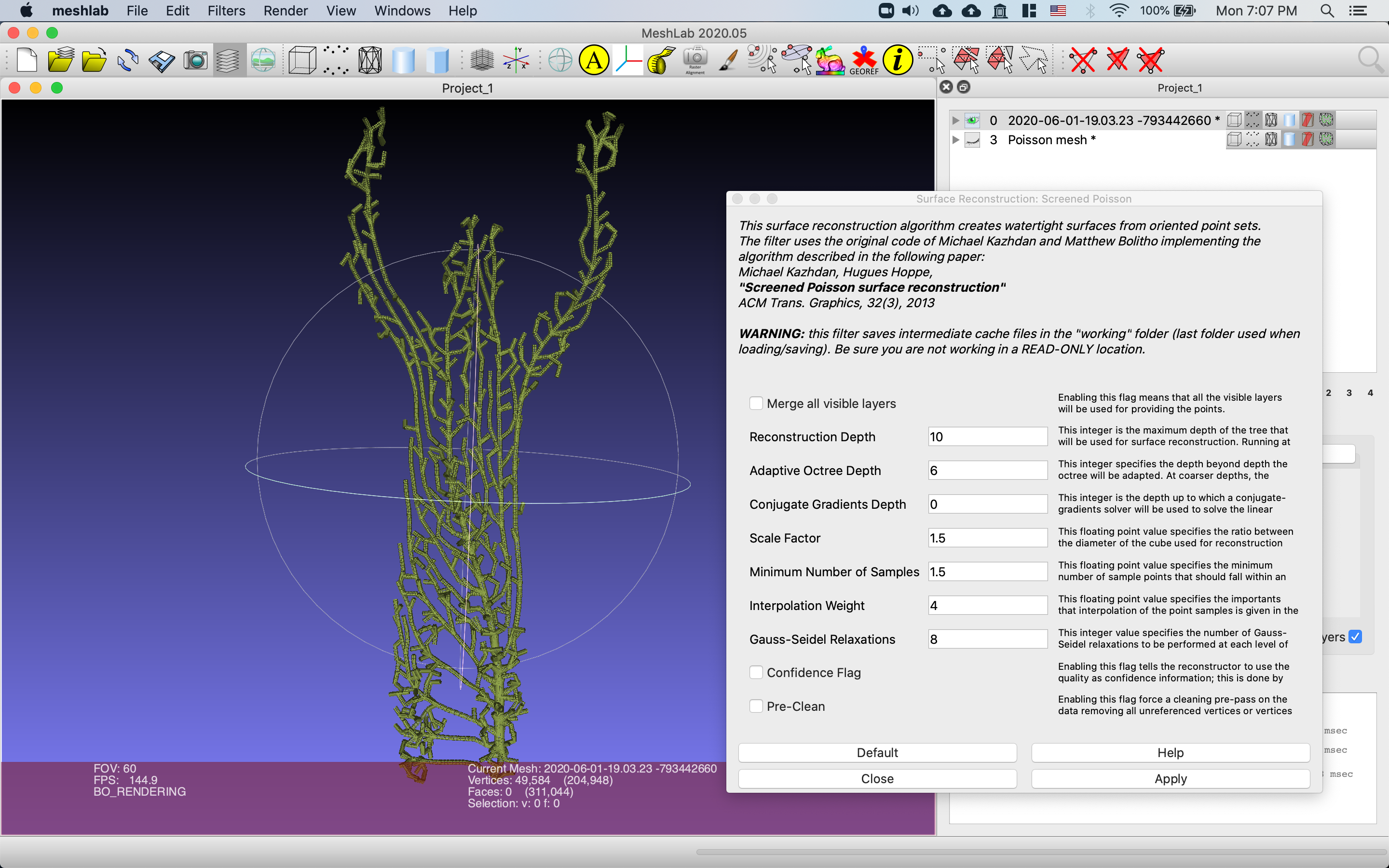Click the trackball globe icon
The height and width of the screenshot is (868, 1389).
pyautogui.click(x=560, y=60)
